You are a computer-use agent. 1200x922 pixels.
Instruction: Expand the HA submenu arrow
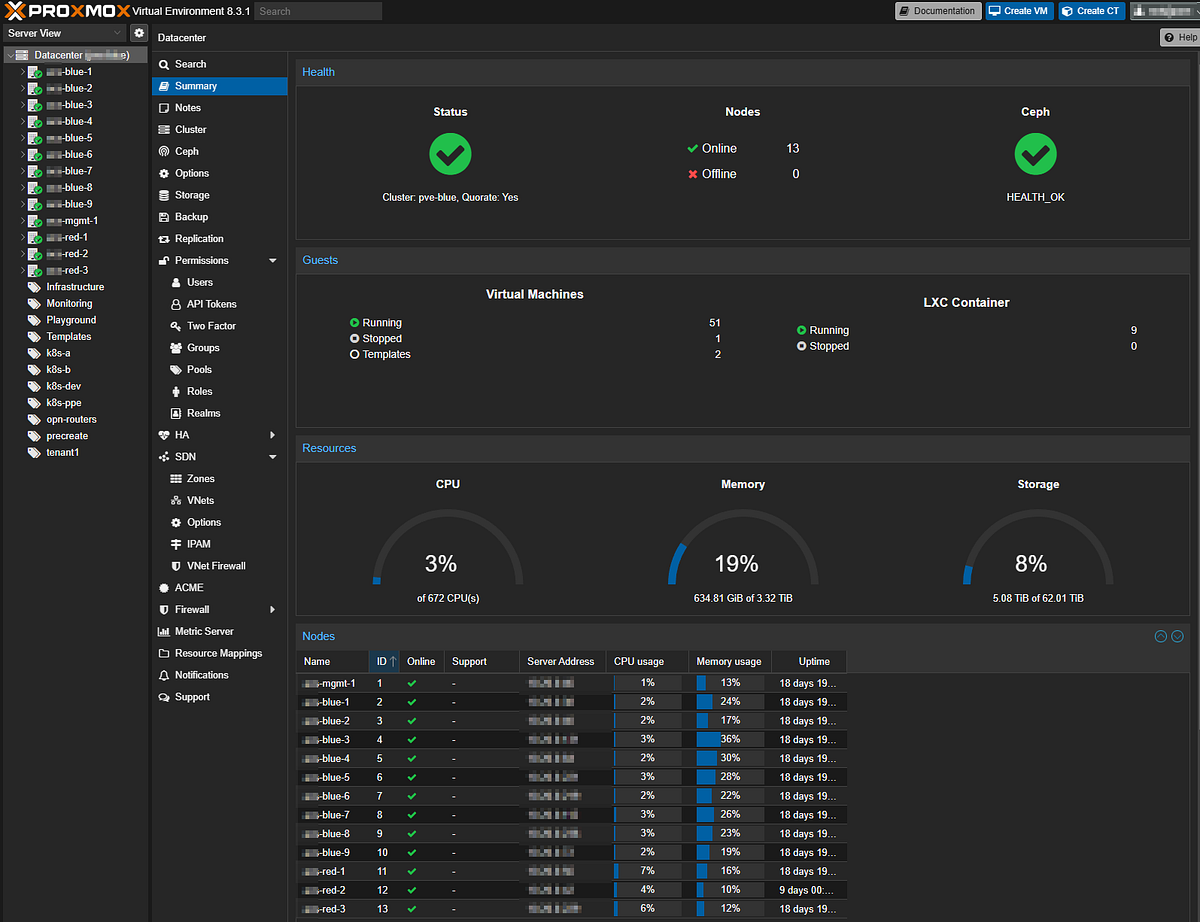(x=273, y=436)
